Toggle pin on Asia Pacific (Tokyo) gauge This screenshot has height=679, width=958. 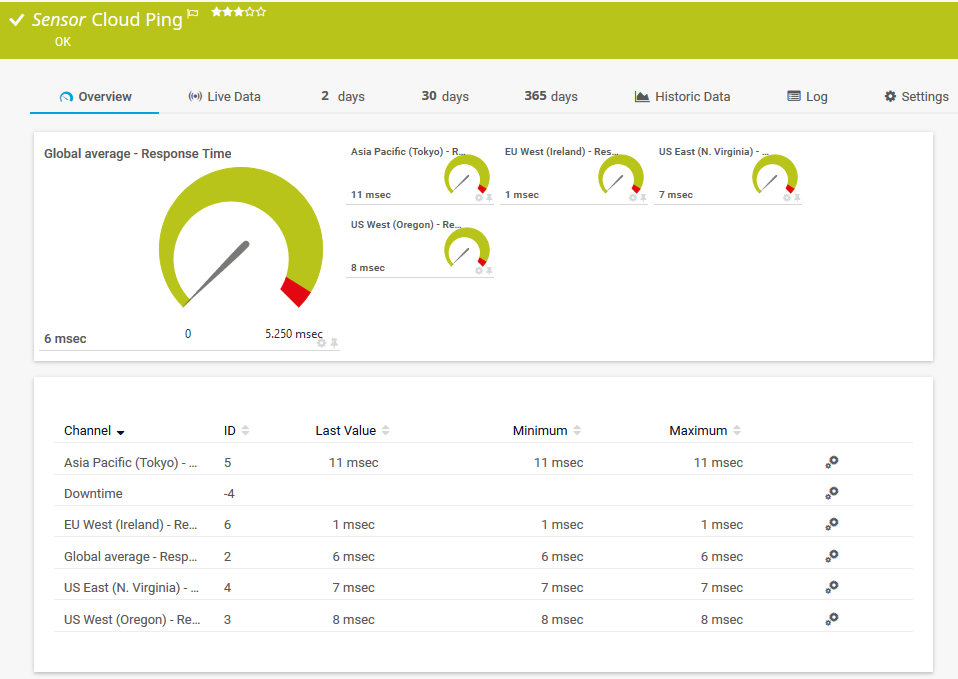[x=489, y=198]
